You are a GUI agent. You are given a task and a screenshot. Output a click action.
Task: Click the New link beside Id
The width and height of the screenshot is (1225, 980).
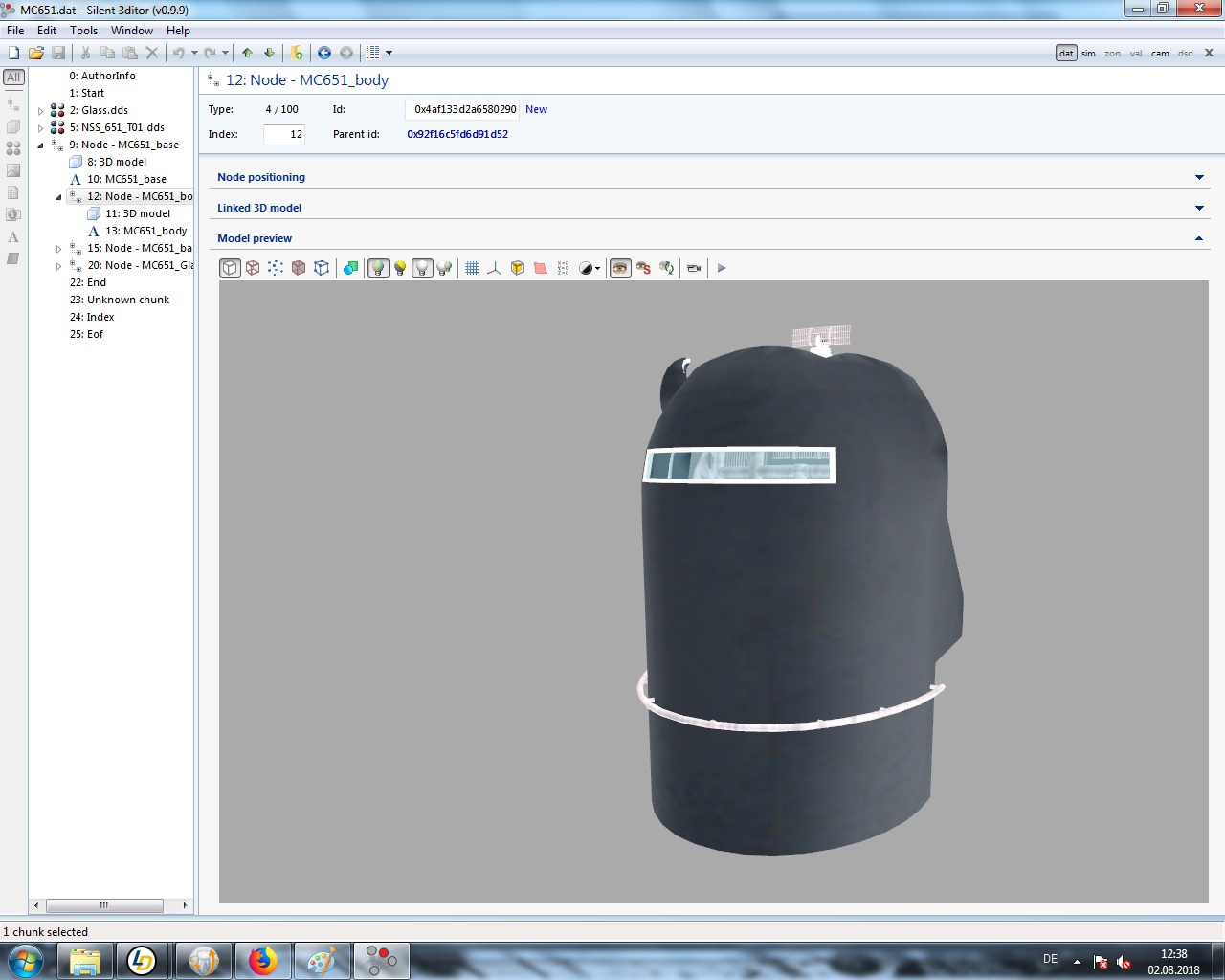pos(536,109)
